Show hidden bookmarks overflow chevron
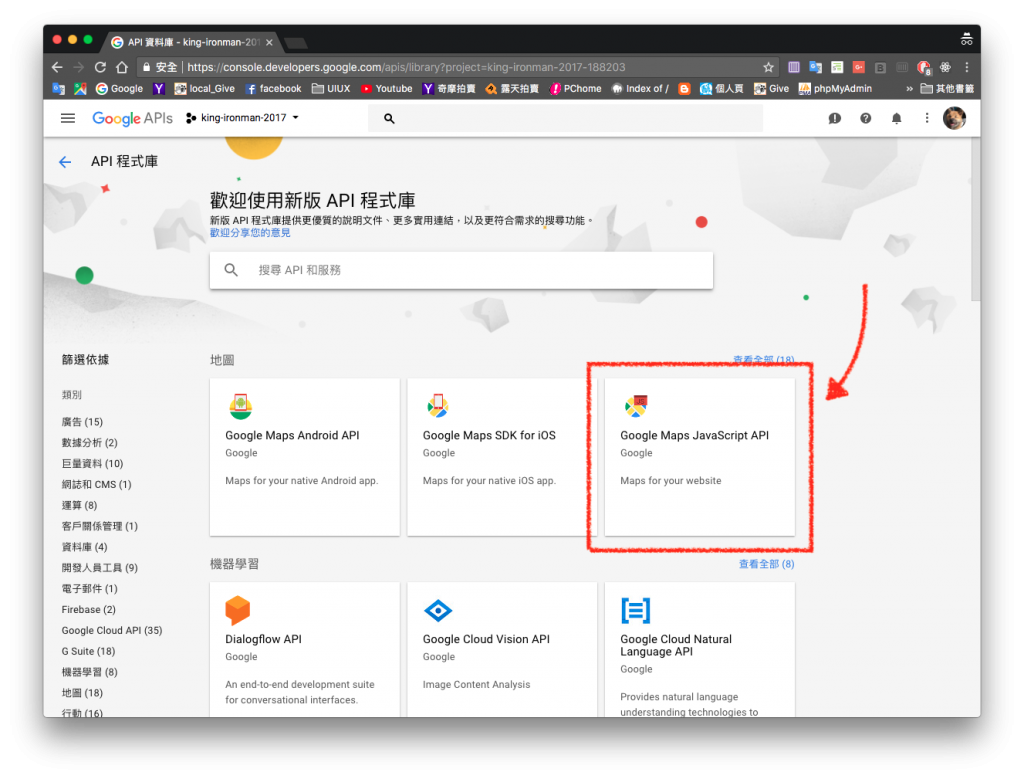Screen dimensions: 1024x779 point(909,89)
